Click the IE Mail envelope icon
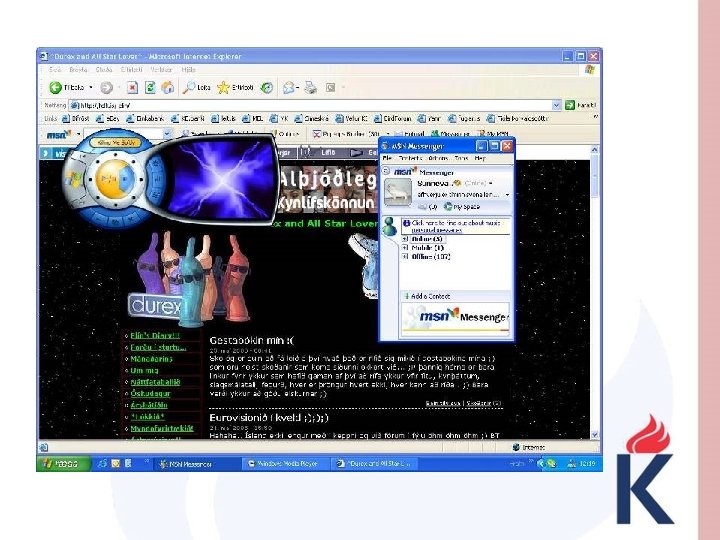Image resolution: width=720 pixels, height=540 pixels. tap(288, 87)
